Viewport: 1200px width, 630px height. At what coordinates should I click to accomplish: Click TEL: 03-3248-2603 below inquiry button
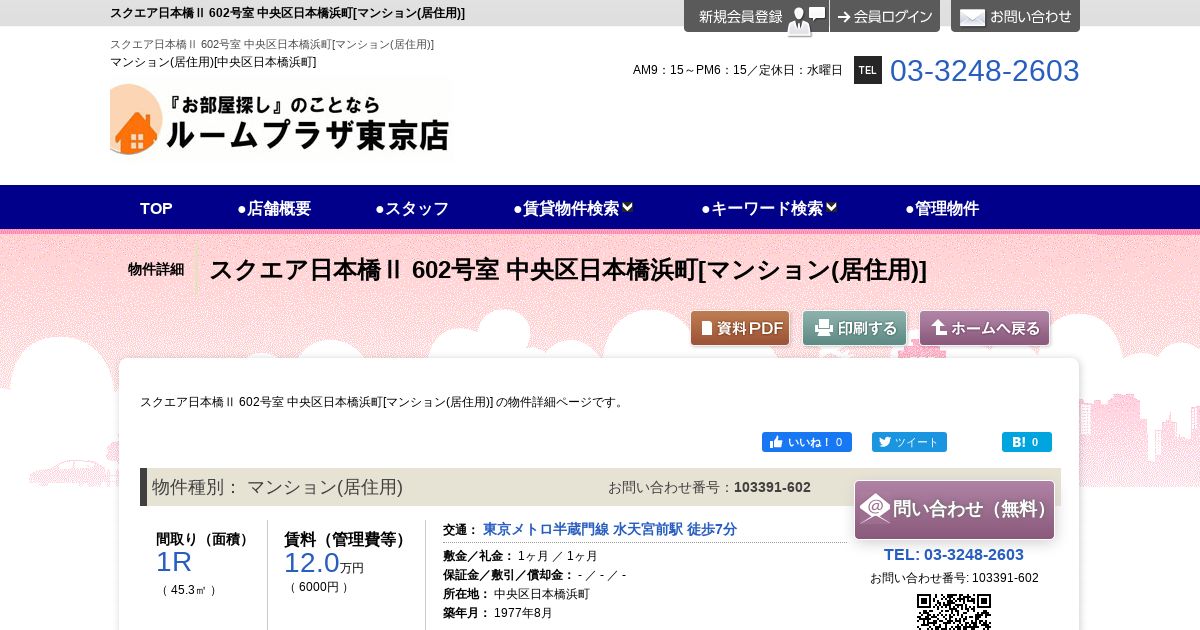pyautogui.click(x=954, y=554)
